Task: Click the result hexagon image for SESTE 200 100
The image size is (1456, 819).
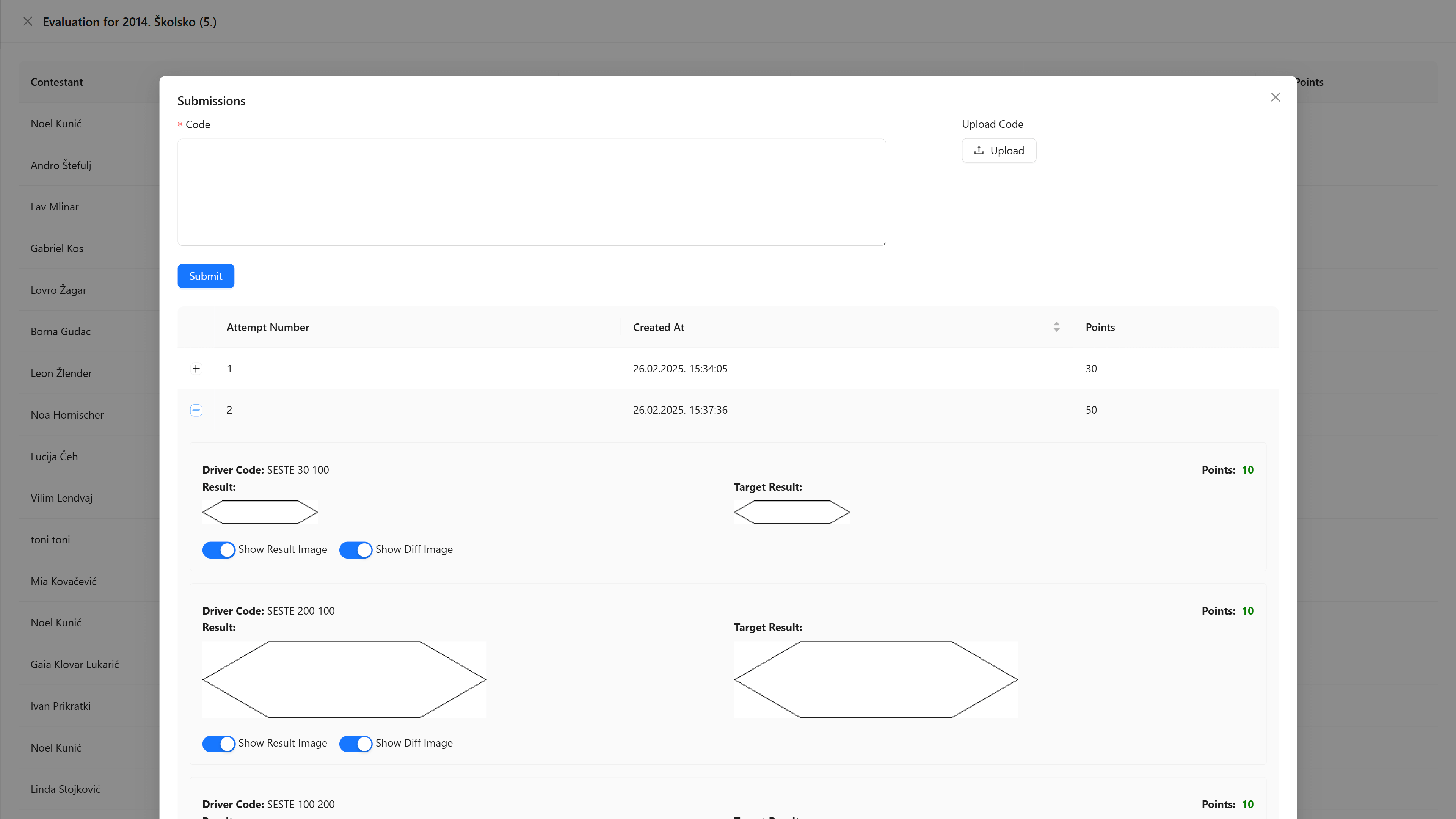Action: pyautogui.click(x=344, y=679)
